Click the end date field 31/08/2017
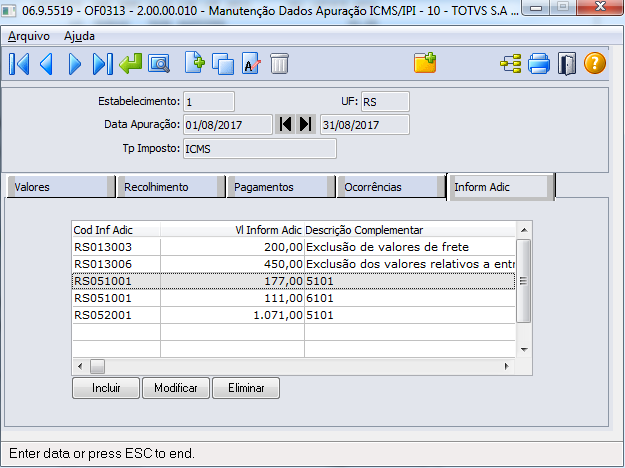 coord(365,125)
